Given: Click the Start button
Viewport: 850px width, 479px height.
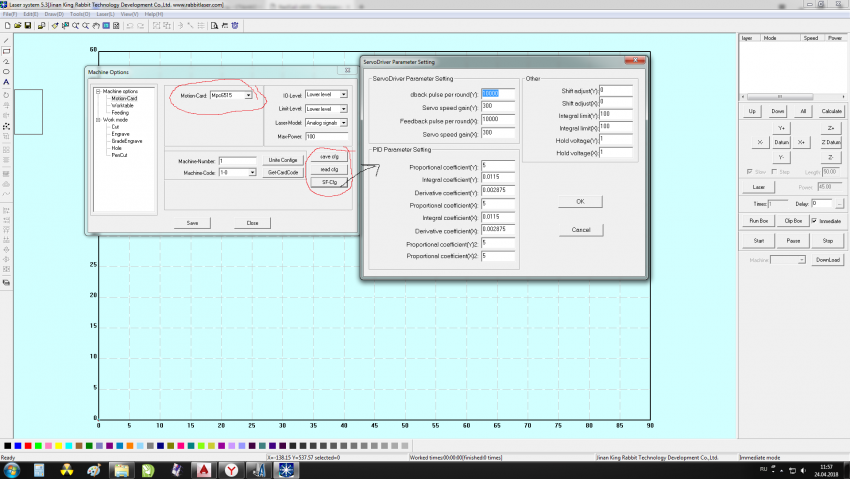Looking at the screenshot, I should coord(758,241).
